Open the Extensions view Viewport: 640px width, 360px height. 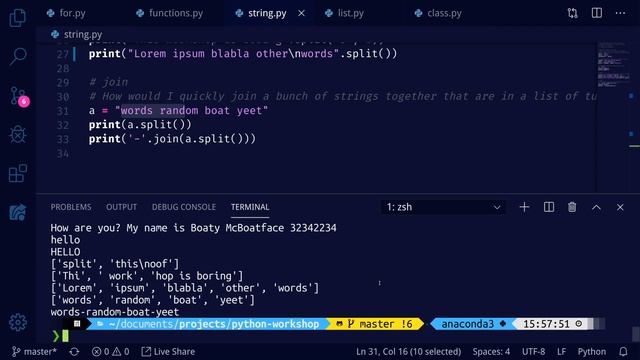[x=18, y=173]
